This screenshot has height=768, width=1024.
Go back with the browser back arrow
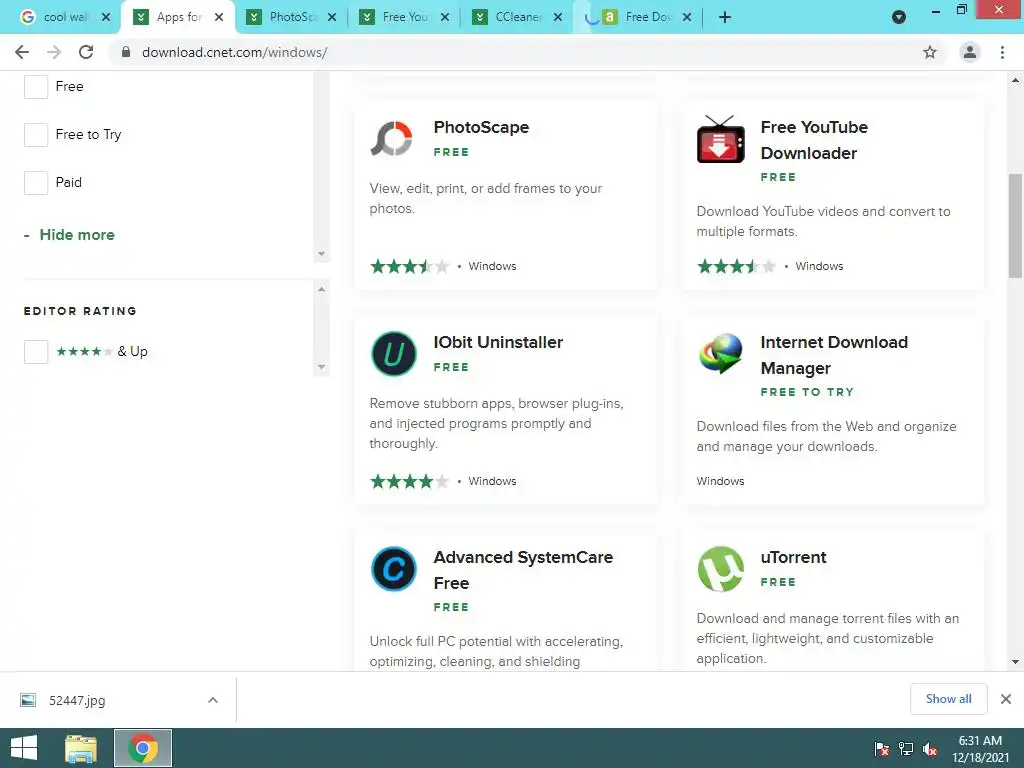pyautogui.click(x=22, y=52)
